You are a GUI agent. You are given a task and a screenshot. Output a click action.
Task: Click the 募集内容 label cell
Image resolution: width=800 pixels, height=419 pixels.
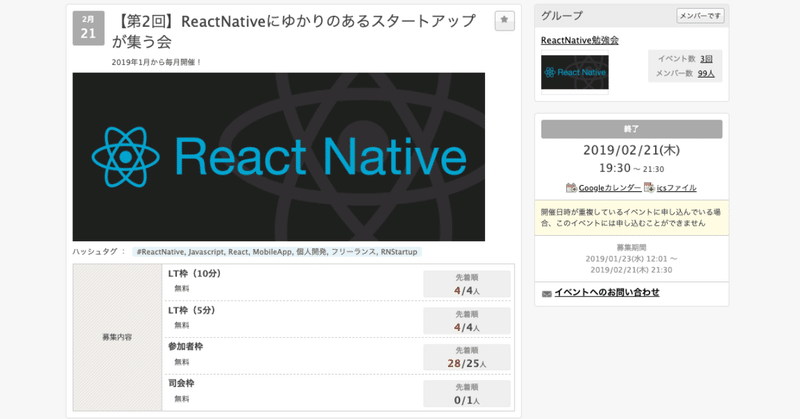coord(117,337)
